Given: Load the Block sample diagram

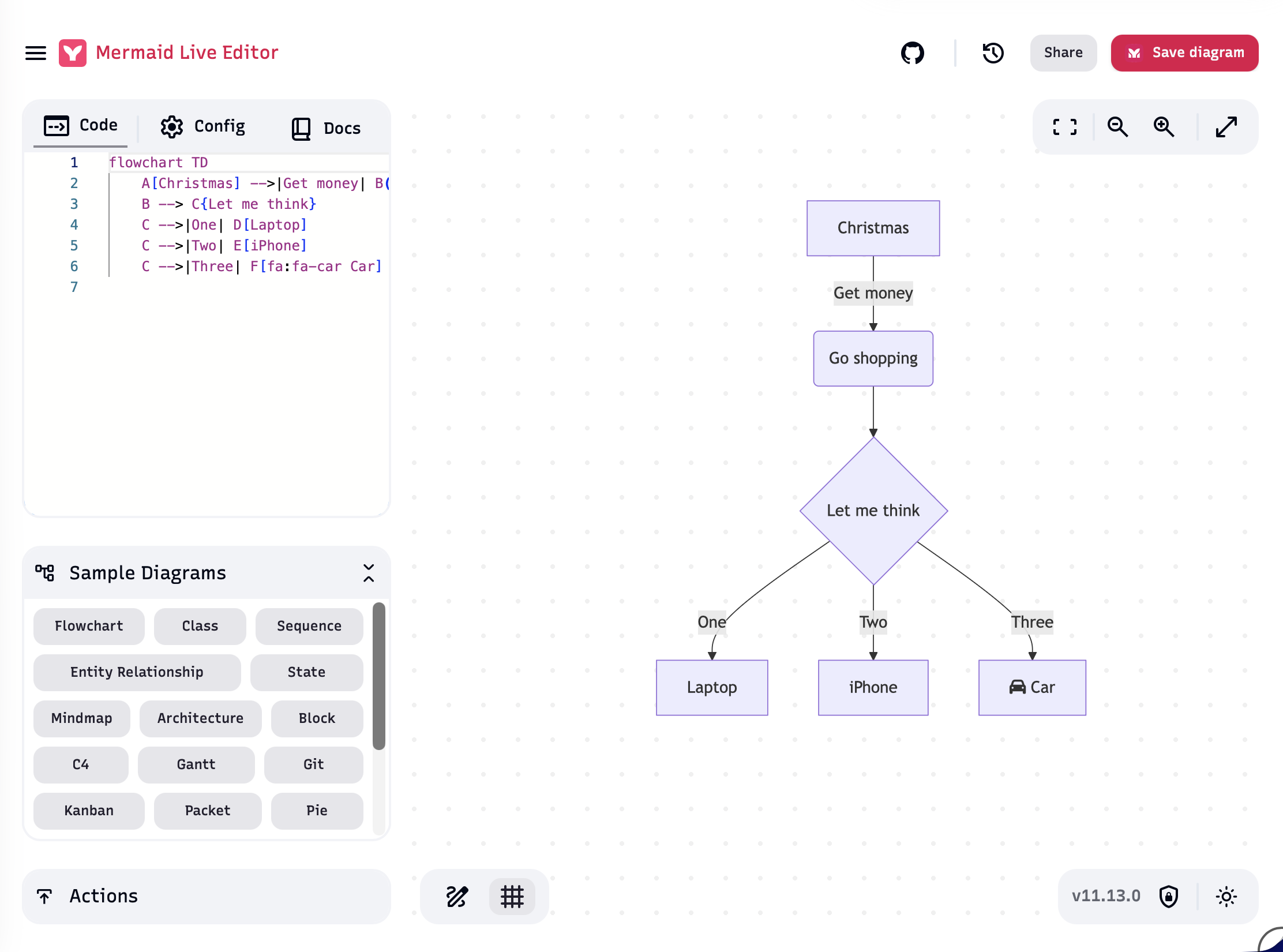Looking at the screenshot, I should (x=317, y=718).
